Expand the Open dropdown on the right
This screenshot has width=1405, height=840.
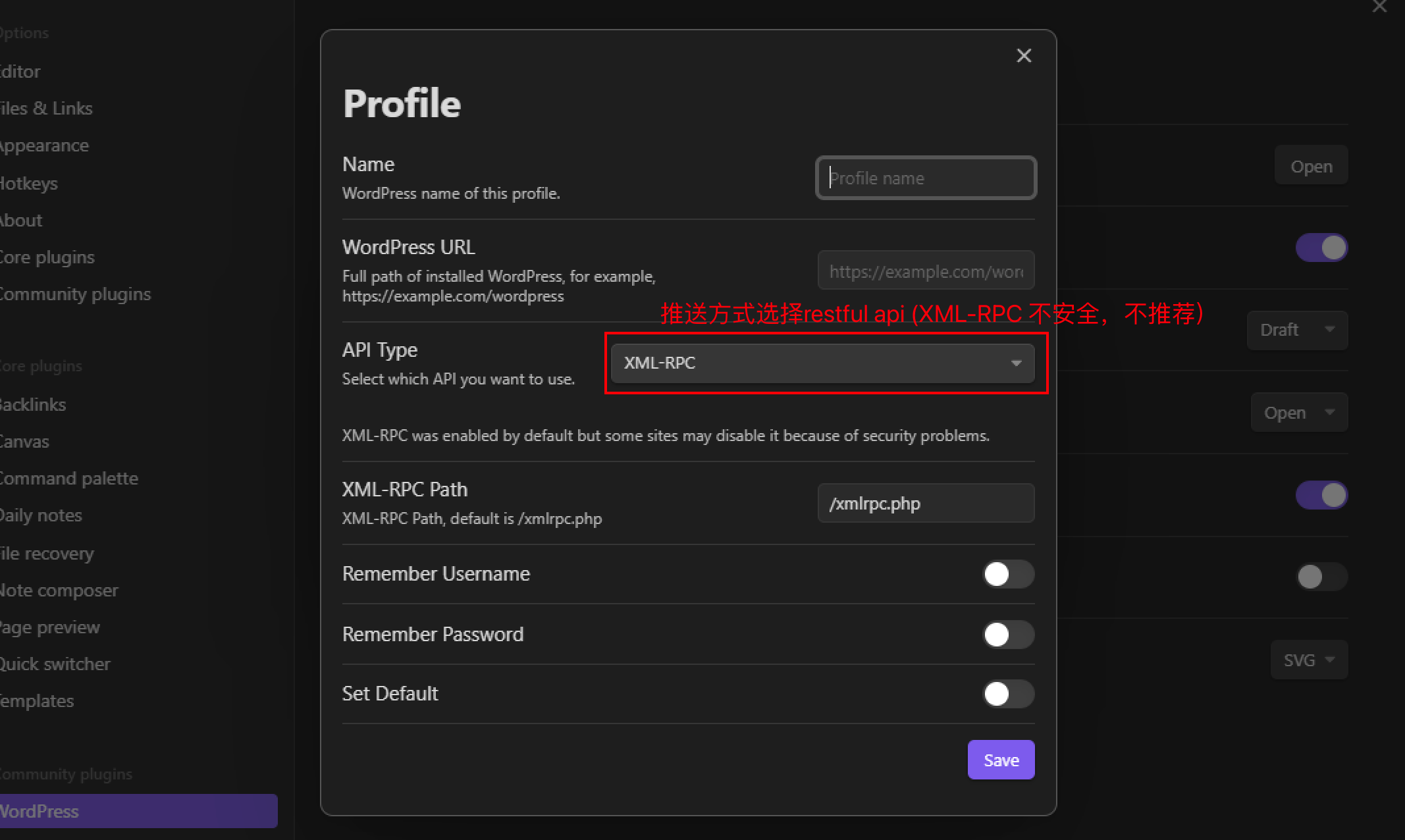click(1298, 412)
